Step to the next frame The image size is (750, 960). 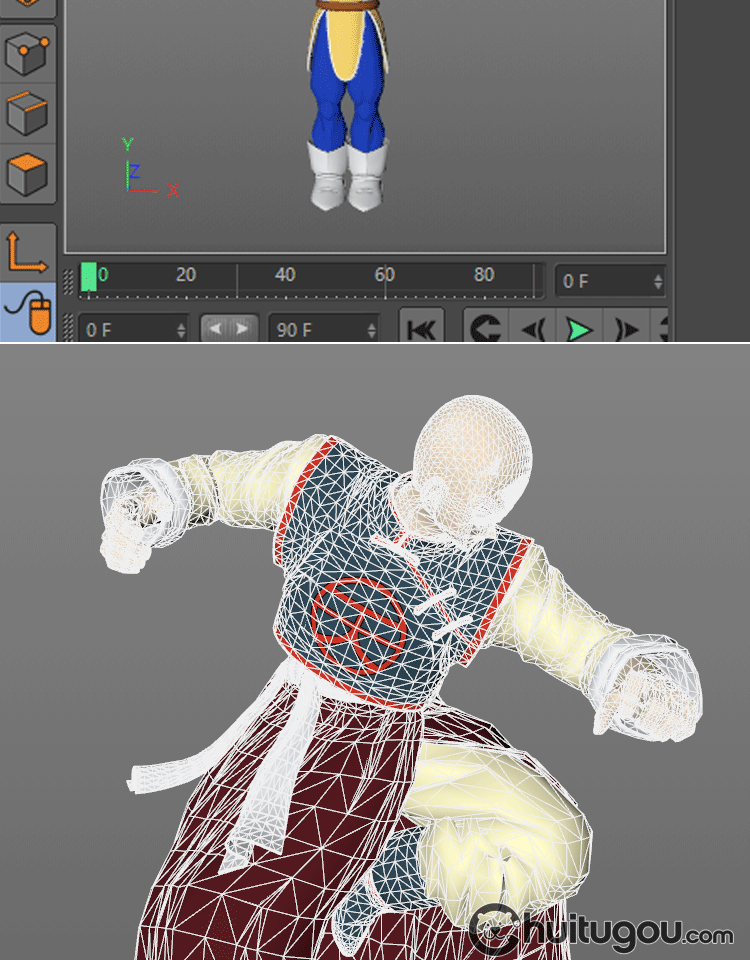[626, 329]
